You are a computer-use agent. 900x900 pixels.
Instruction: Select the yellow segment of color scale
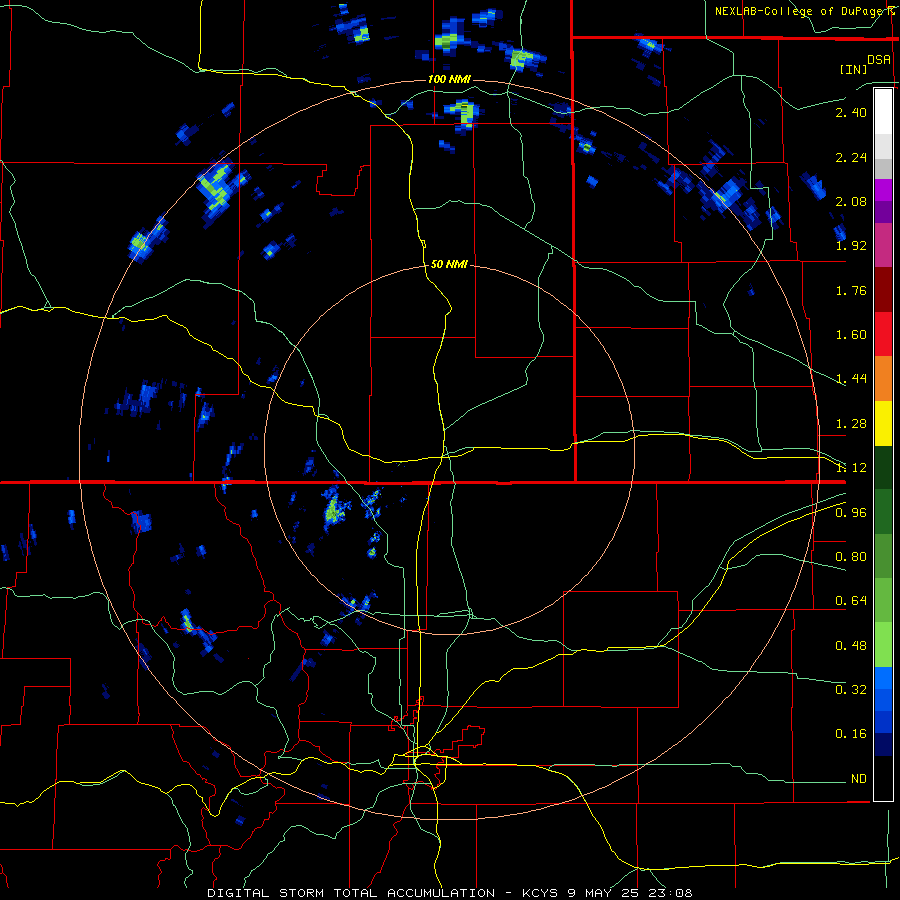pos(883,424)
